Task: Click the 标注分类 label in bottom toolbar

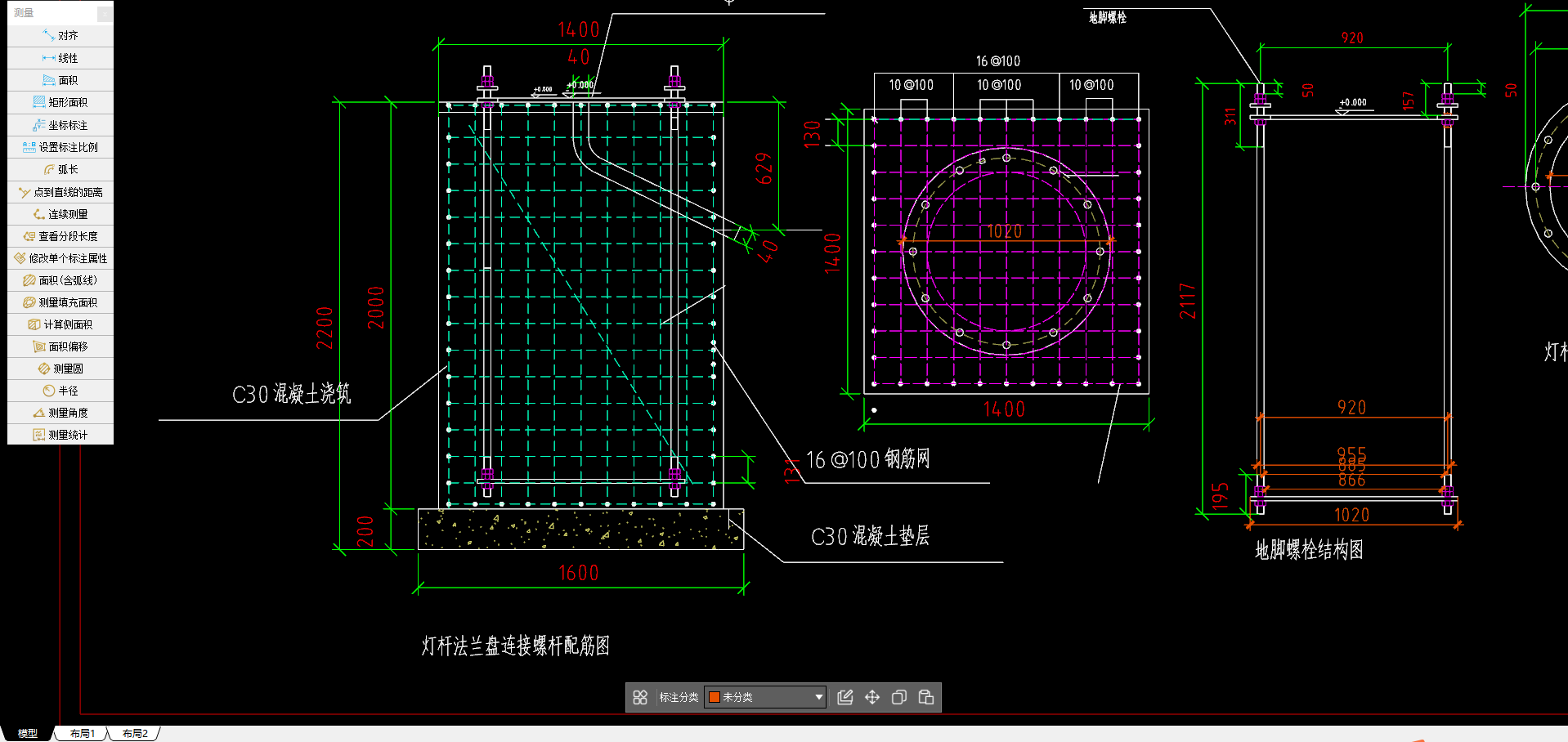Action: [x=679, y=697]
